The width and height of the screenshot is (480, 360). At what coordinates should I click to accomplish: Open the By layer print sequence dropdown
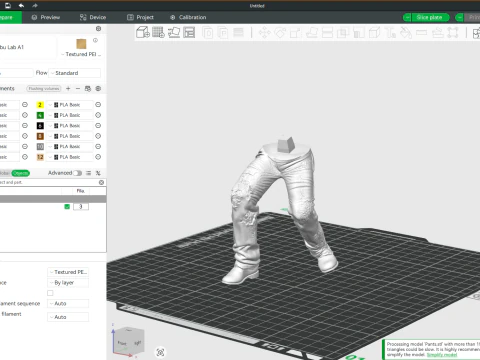pyautogui.click(x=68, y=283)
